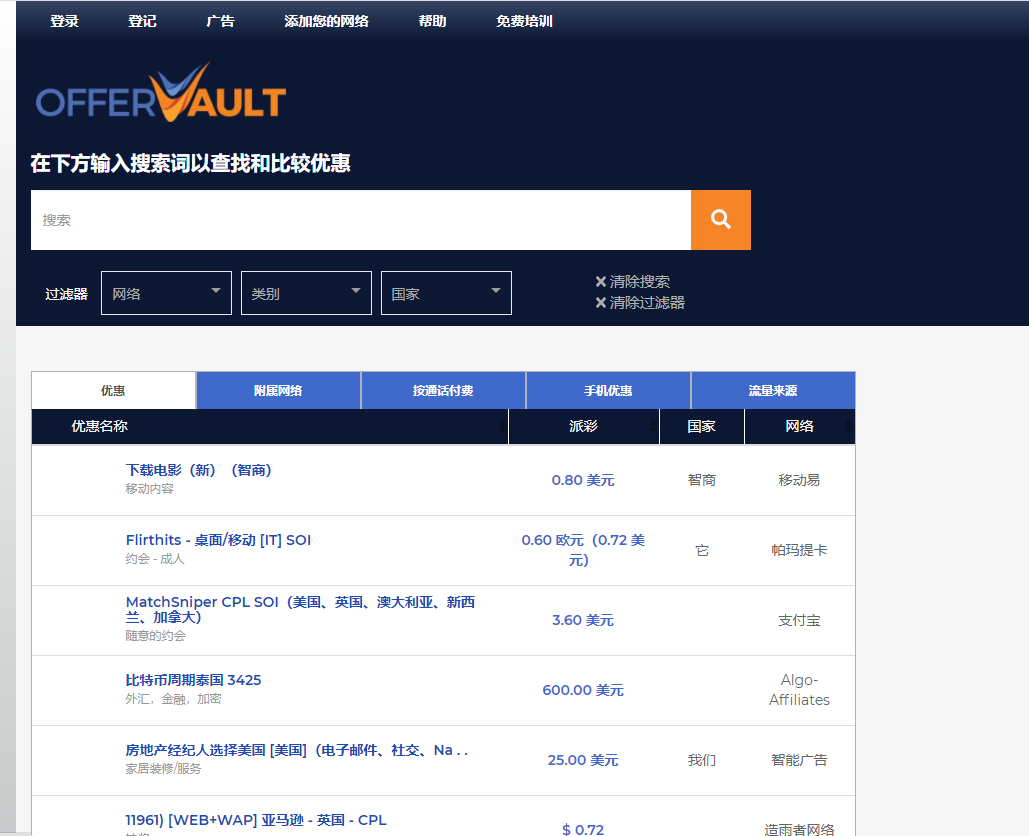1029x836 pixels.
Task: Select the 按通话付费 tab
Action: pos(443,391)
